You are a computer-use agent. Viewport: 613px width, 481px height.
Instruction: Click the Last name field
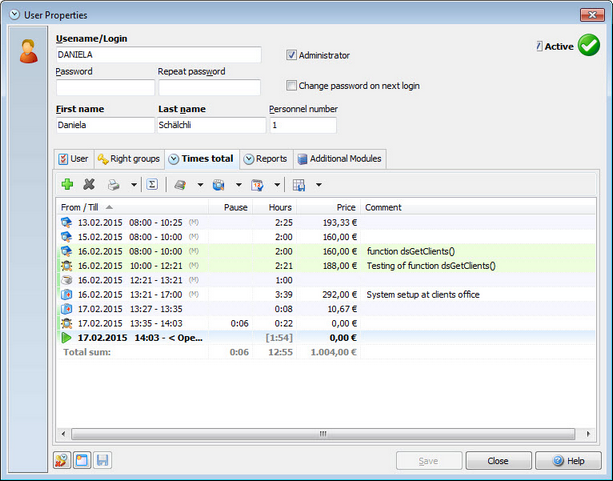[212, 125]
